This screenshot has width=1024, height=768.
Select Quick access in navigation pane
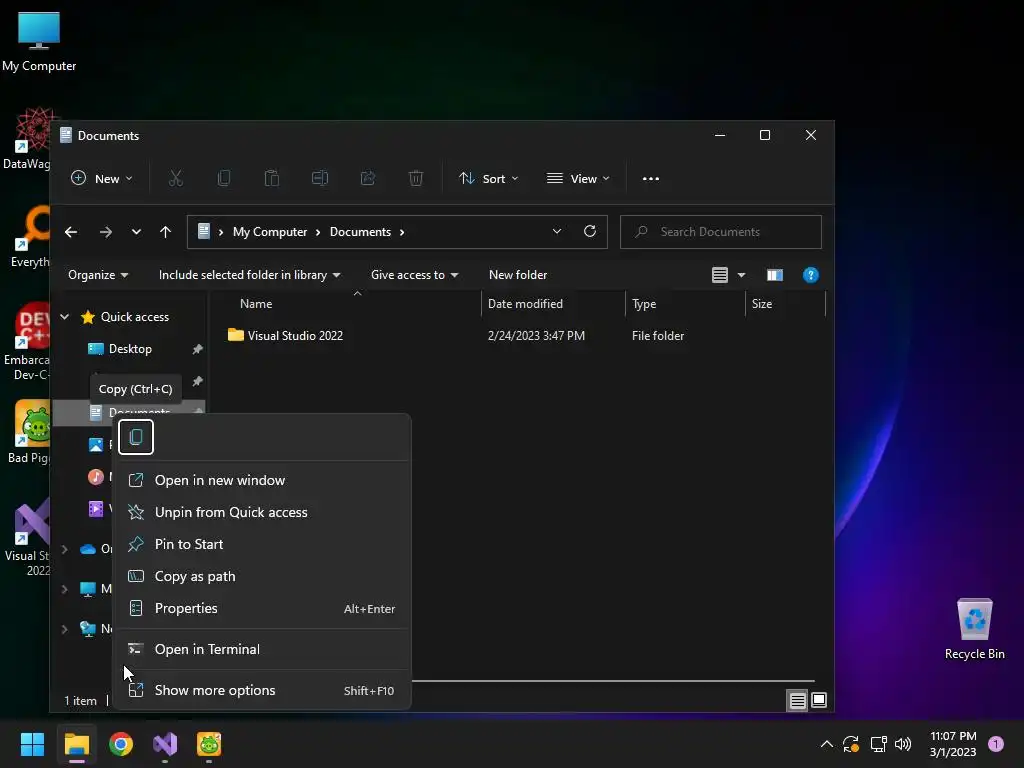coord(135,317)
